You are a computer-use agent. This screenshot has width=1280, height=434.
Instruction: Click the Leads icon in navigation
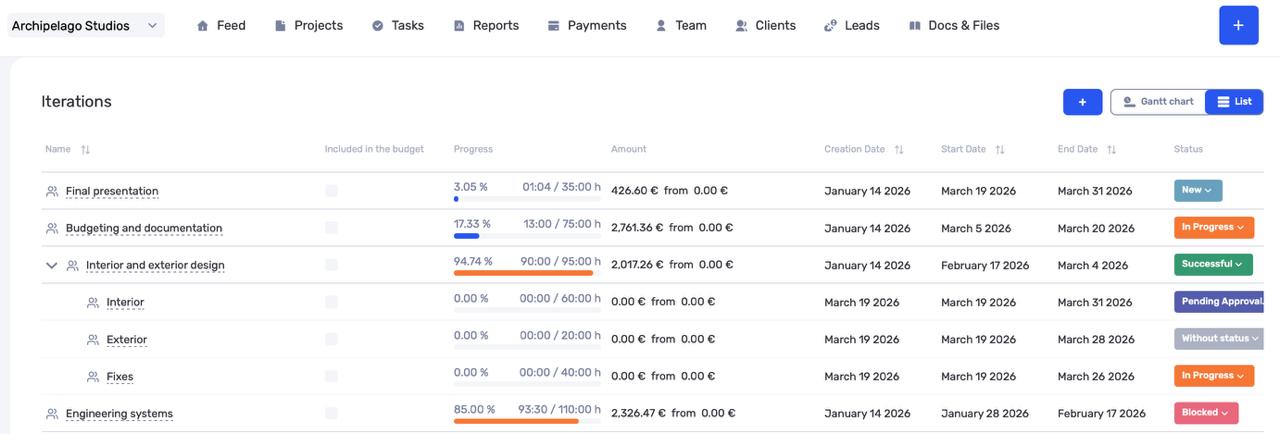tap(830, 26)
